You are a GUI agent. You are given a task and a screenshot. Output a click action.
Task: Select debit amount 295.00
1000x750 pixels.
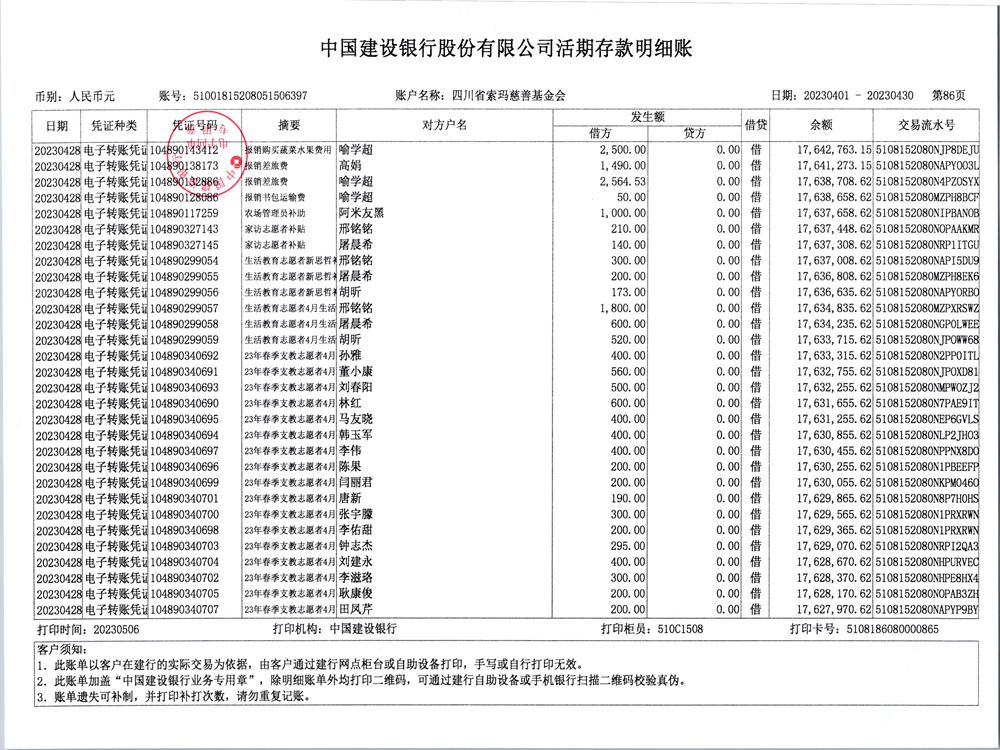coord(628,546)
